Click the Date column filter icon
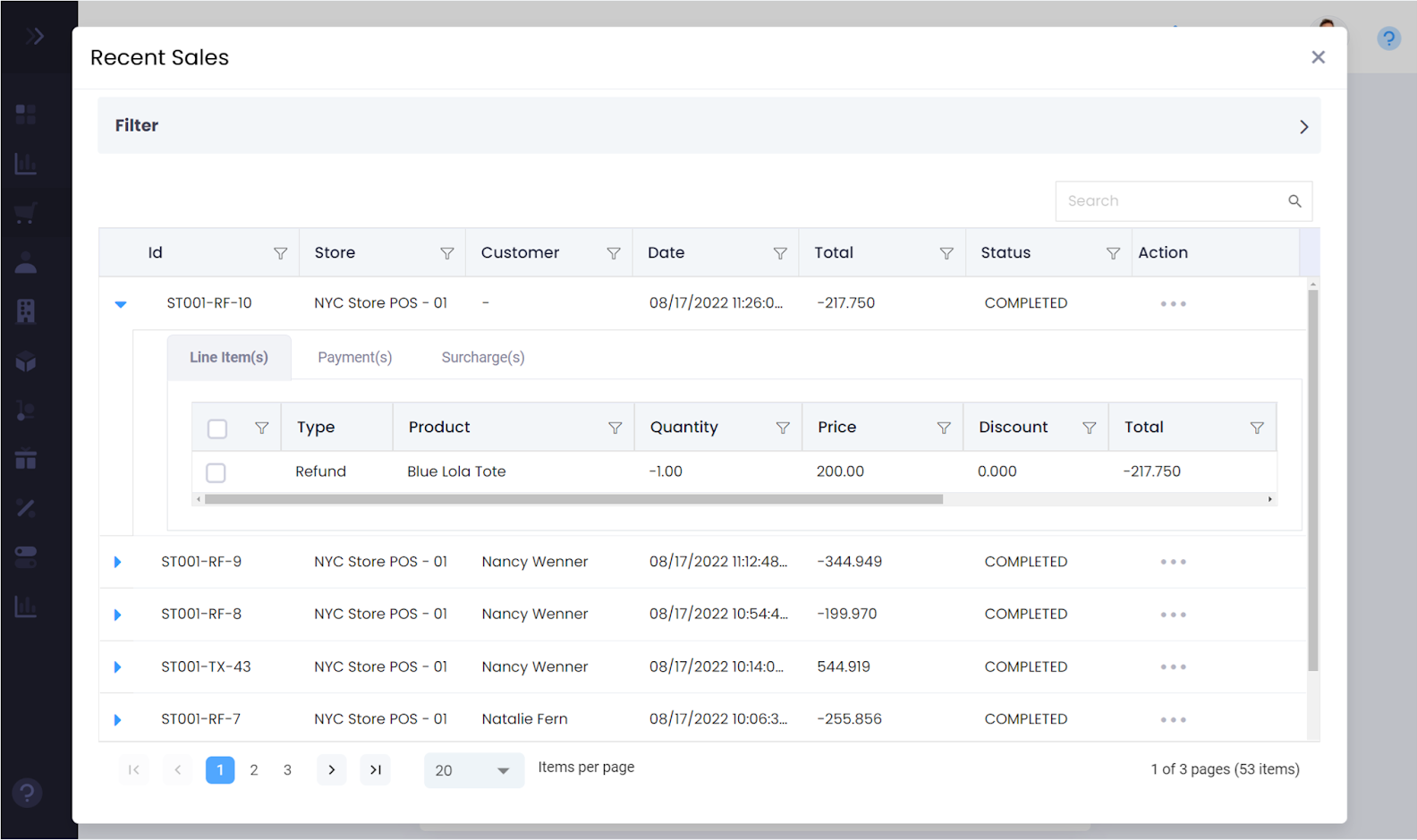The width and height of the screenshot is (1417, 840). (x=780, y=253)
